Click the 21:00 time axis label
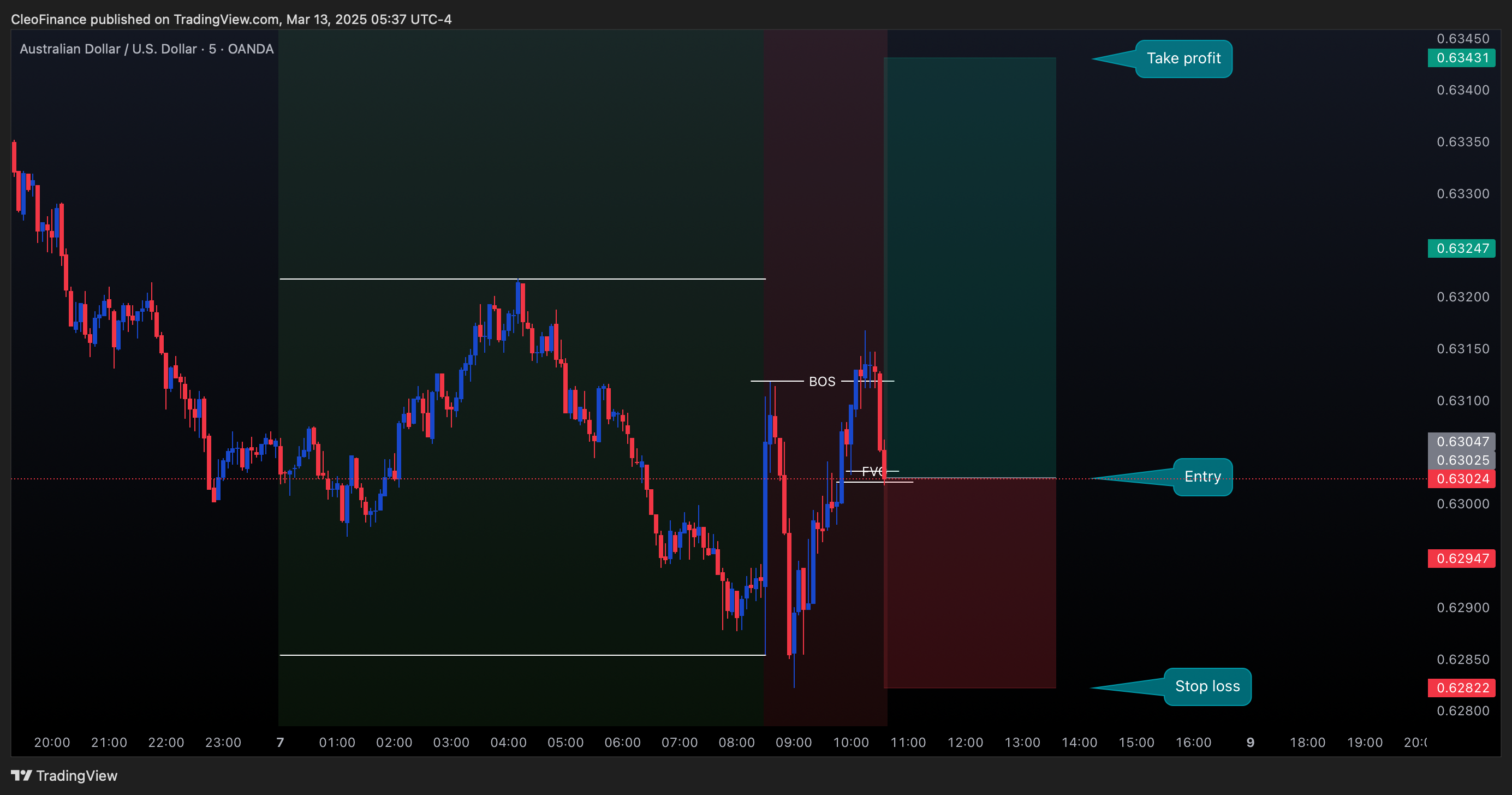This screenshot has width=1512, height=795. tap(109, 743)
